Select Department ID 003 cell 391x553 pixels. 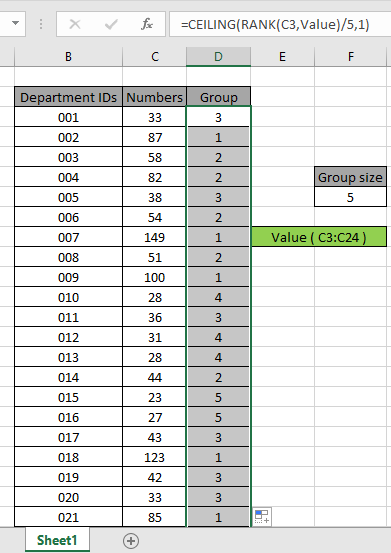click(68, 157)
